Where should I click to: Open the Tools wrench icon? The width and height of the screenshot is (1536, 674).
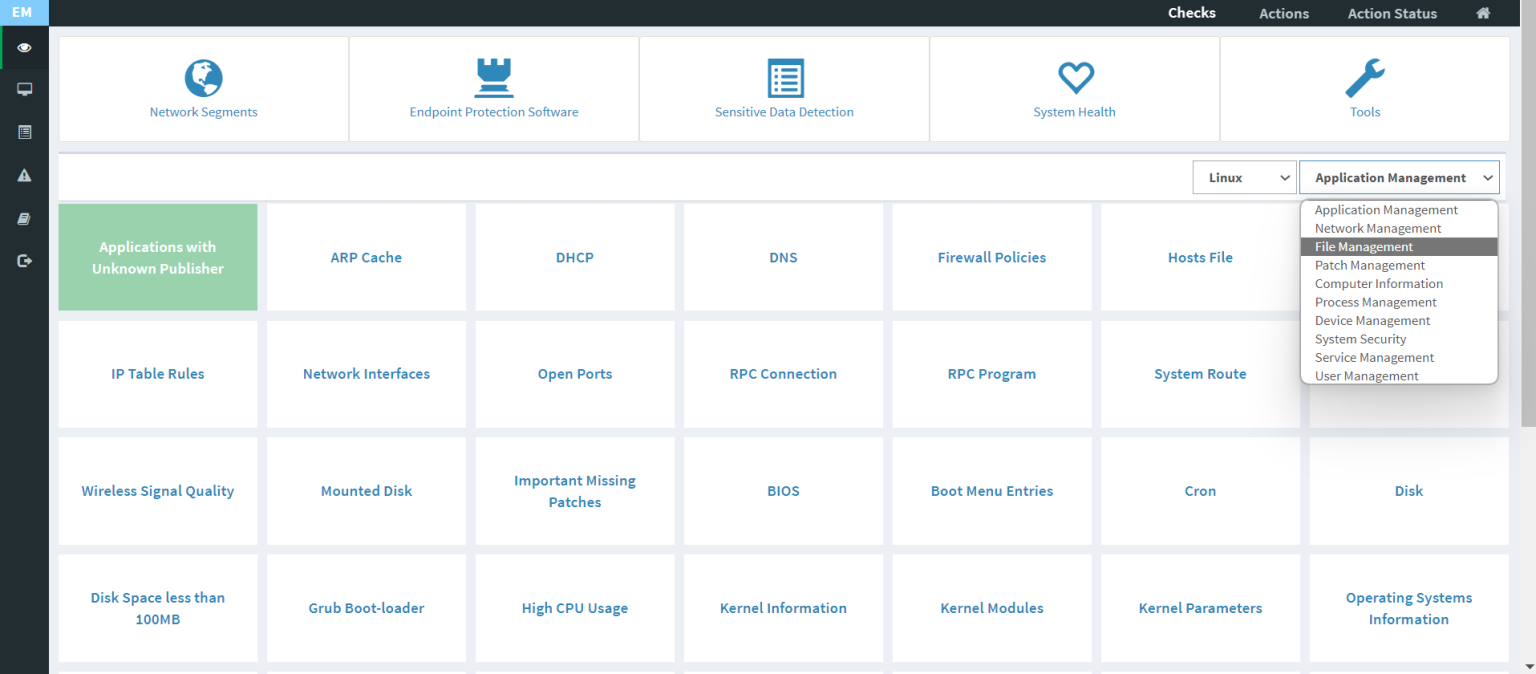point(1364,78)
